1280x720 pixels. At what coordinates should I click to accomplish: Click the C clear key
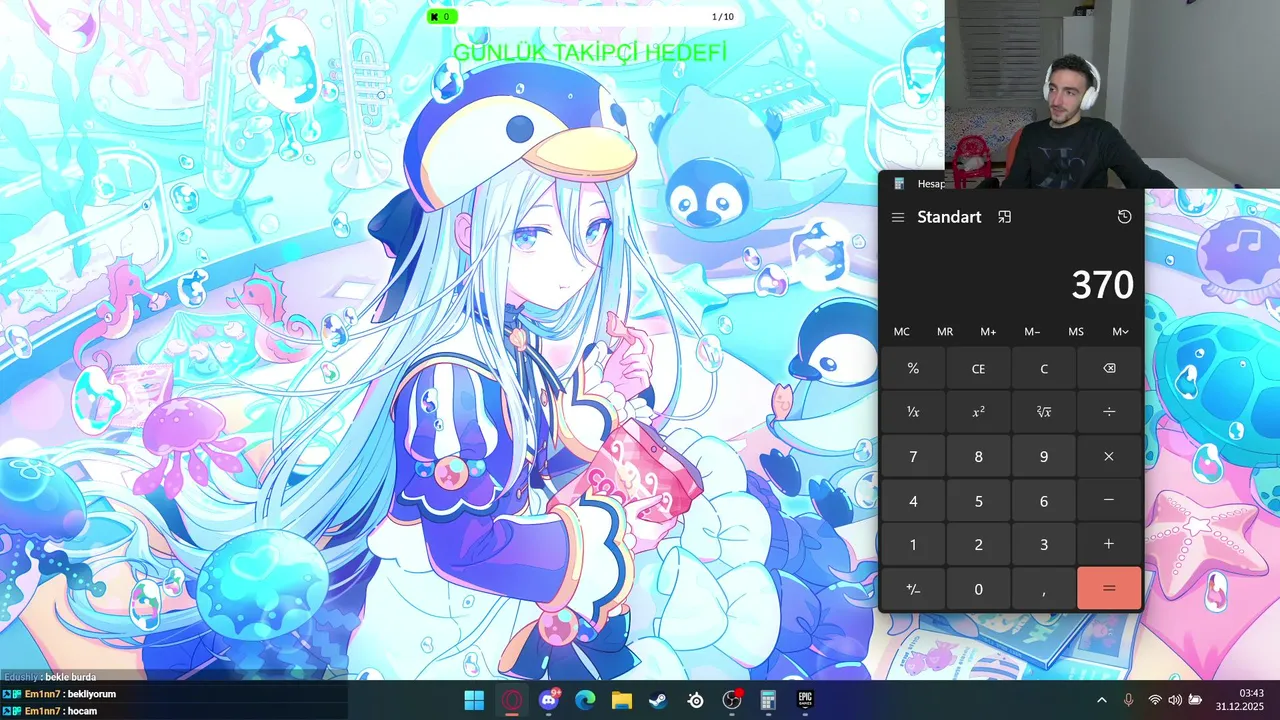[x=1044, y=368]
